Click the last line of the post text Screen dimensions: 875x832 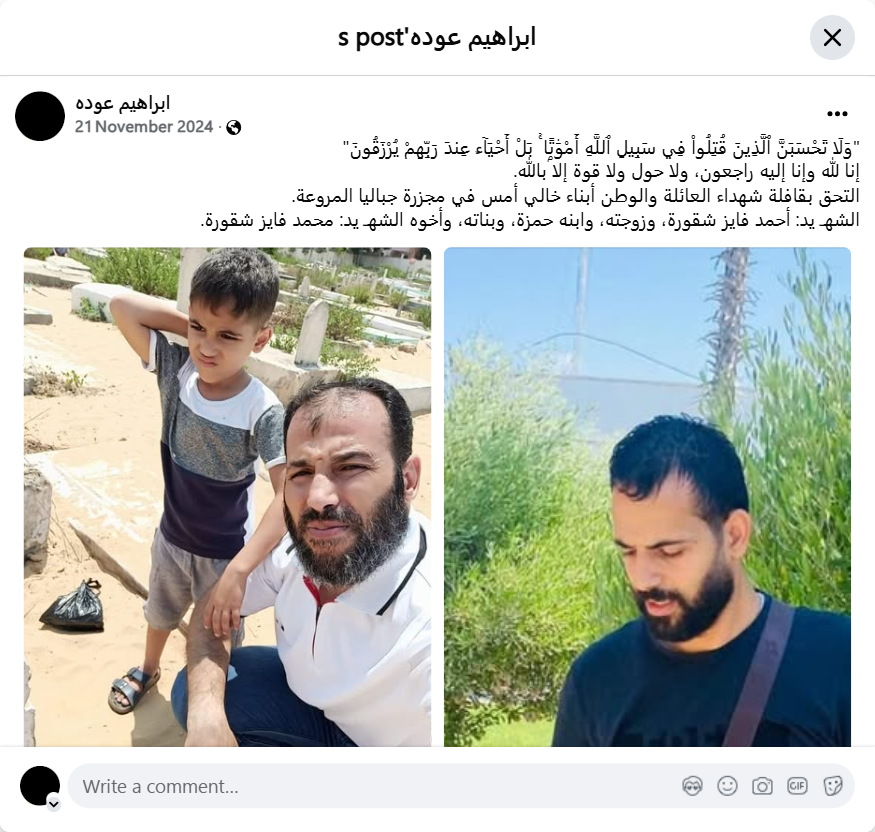tap(530, 220)
